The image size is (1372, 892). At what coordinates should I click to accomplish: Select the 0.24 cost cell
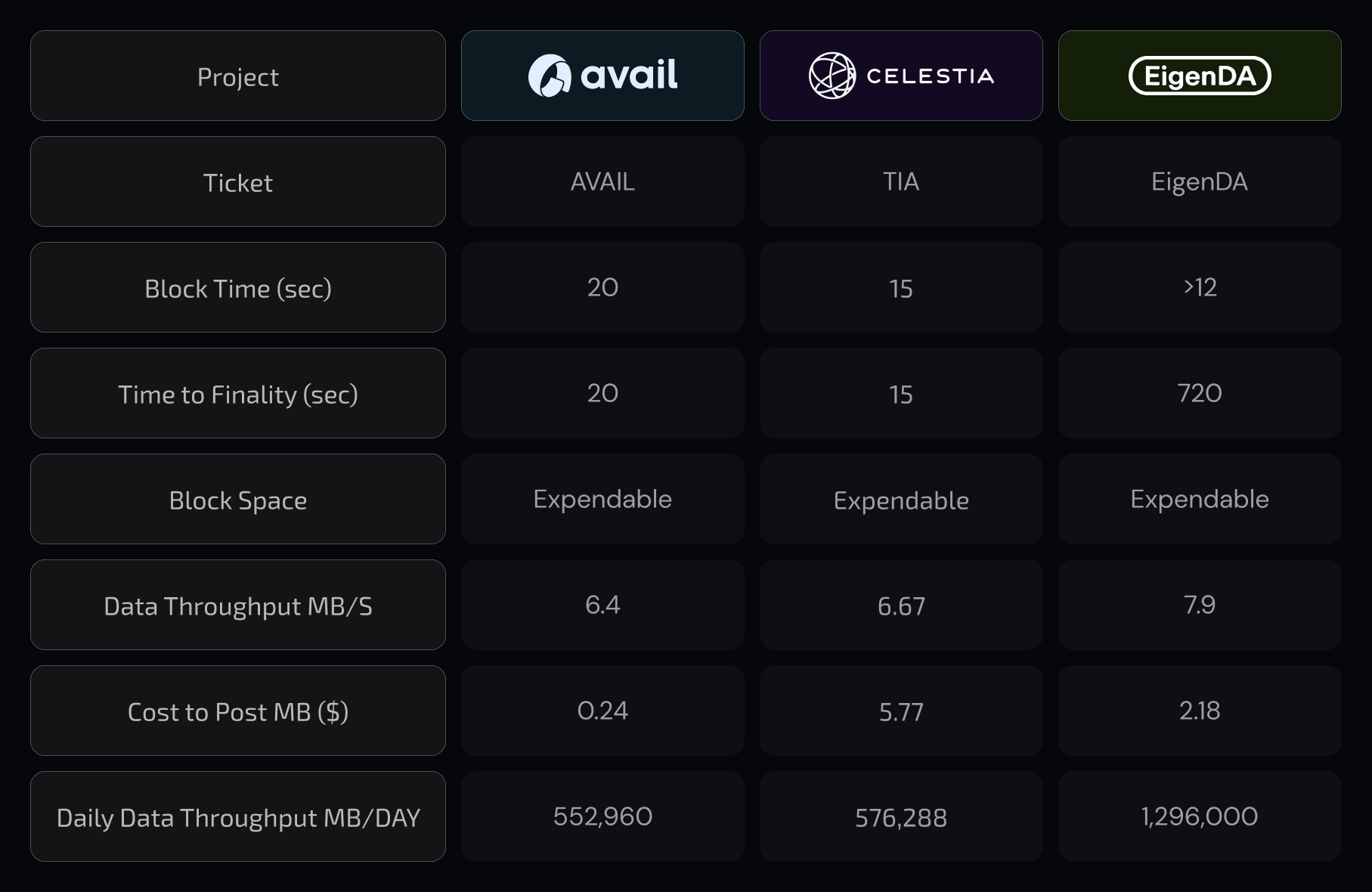(x=602, y=711)
